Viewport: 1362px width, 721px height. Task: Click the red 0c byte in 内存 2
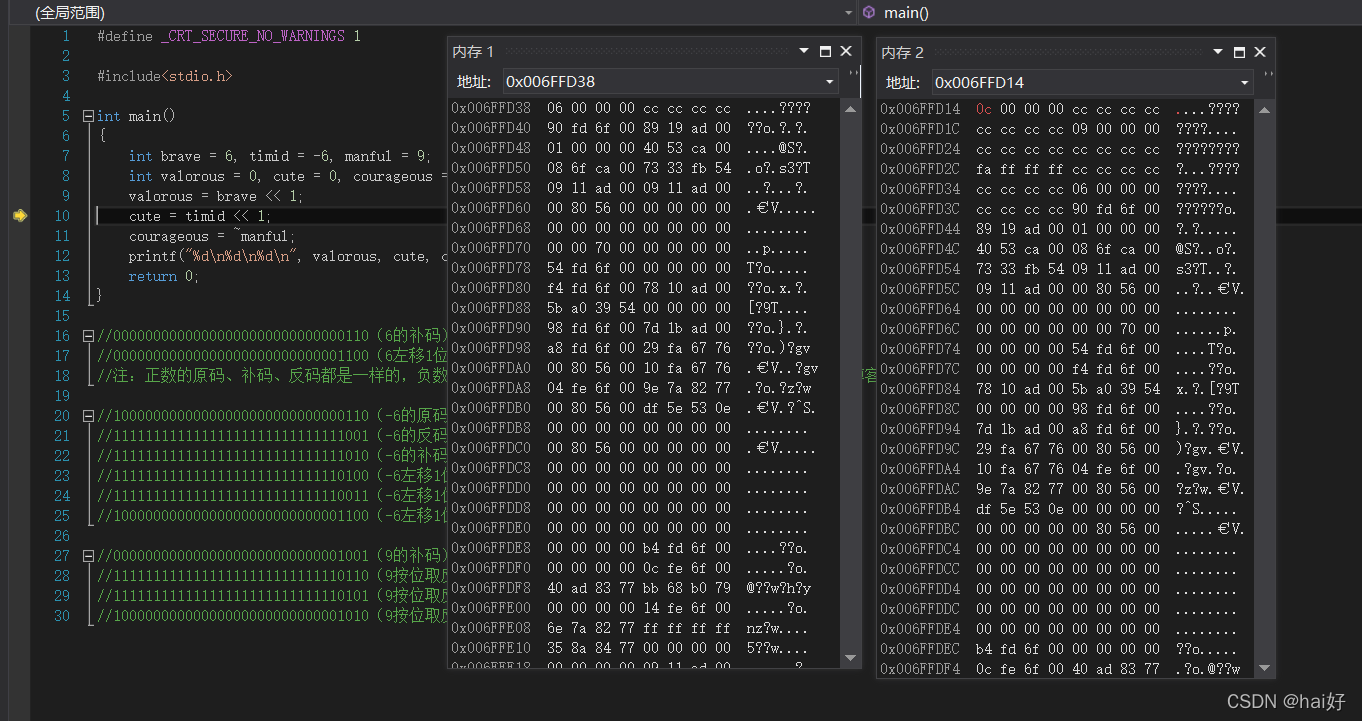[x=984, y=109]
